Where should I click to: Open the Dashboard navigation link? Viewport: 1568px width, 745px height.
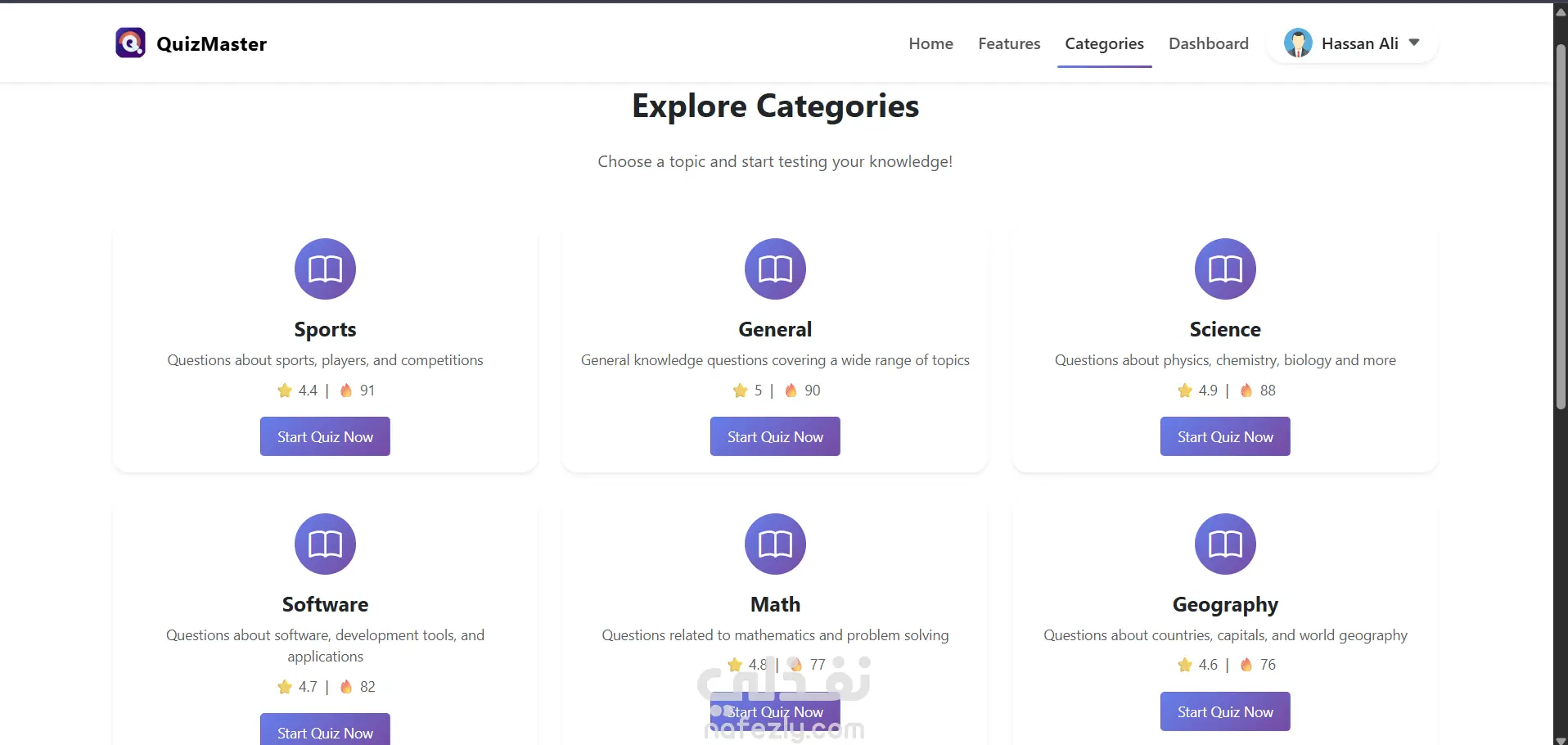[1208, 43]
